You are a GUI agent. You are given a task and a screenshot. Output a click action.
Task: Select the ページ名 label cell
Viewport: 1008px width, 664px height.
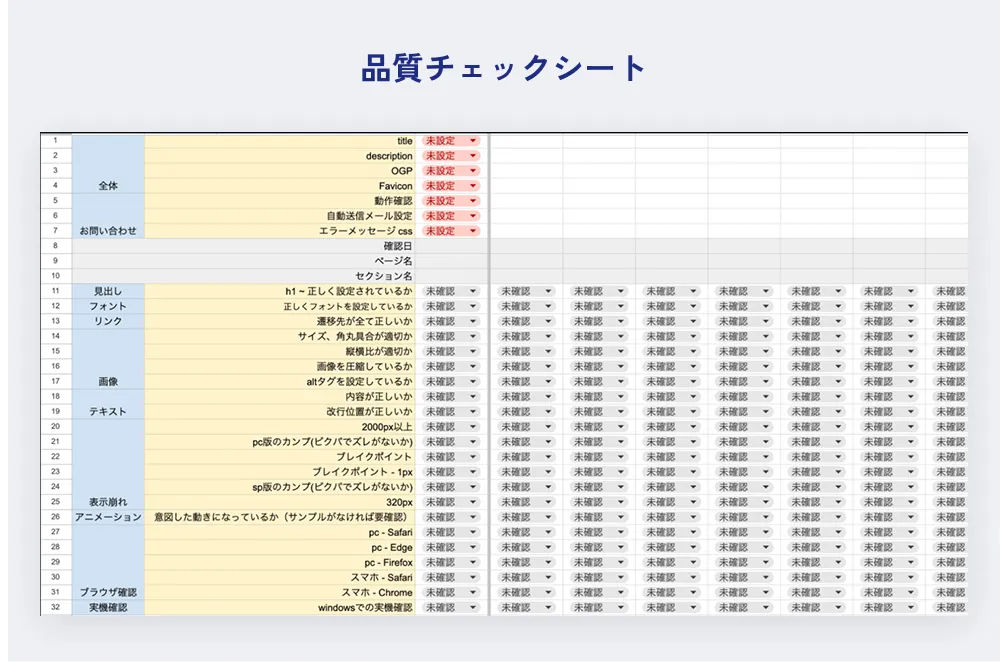[394, 261]
